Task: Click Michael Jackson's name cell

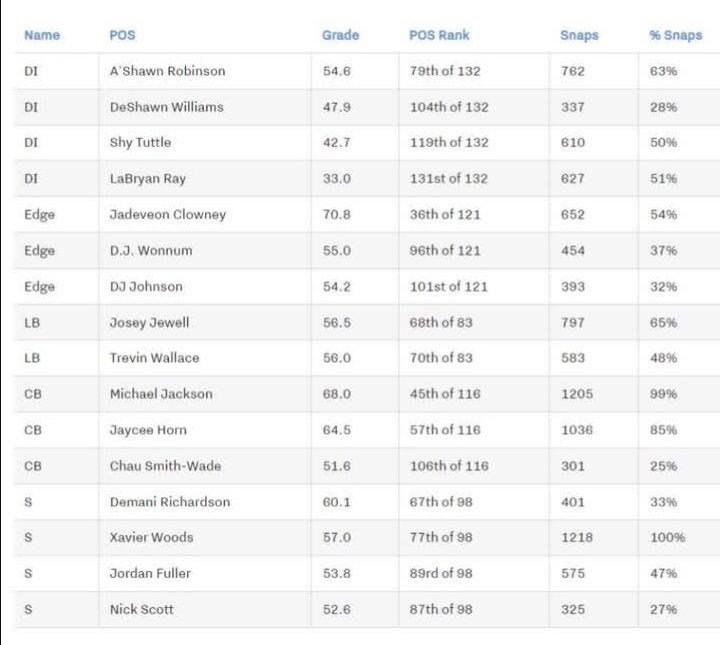Action: click(x=161, y=394)
